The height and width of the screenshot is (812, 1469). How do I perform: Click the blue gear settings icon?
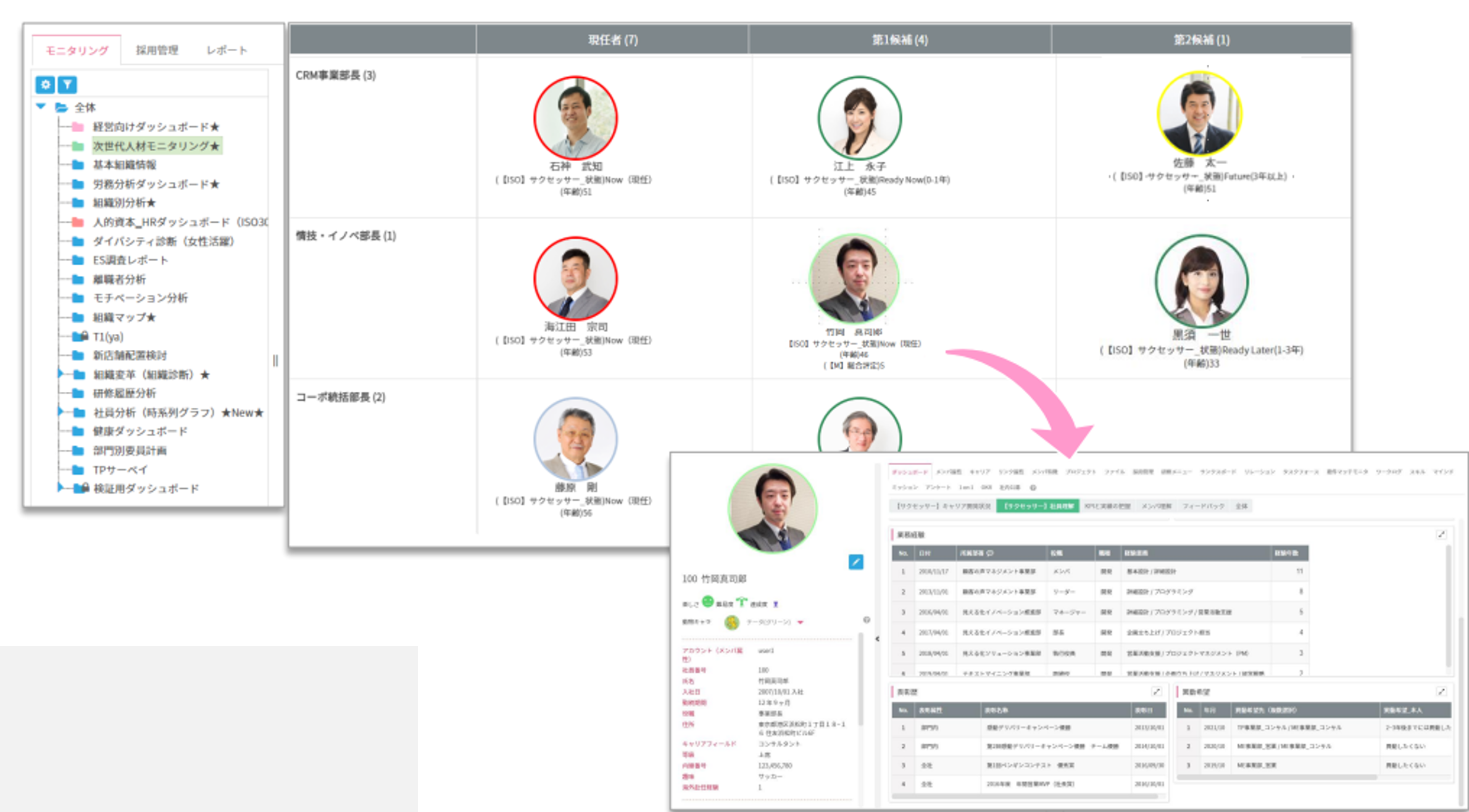pyautogui.click(x=45, y=85)
